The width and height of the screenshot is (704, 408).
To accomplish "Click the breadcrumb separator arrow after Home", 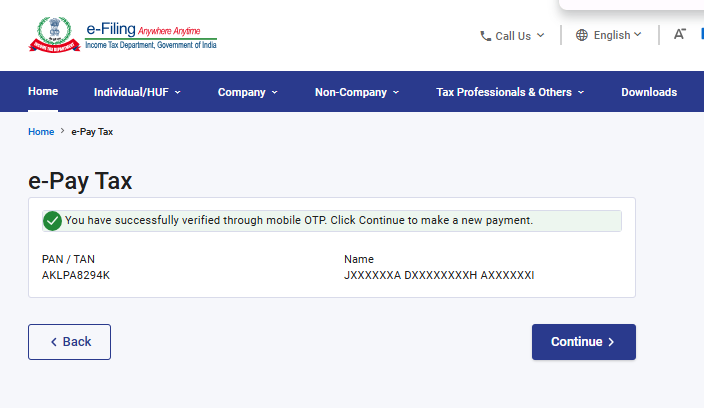I will [x=62, y=131].
